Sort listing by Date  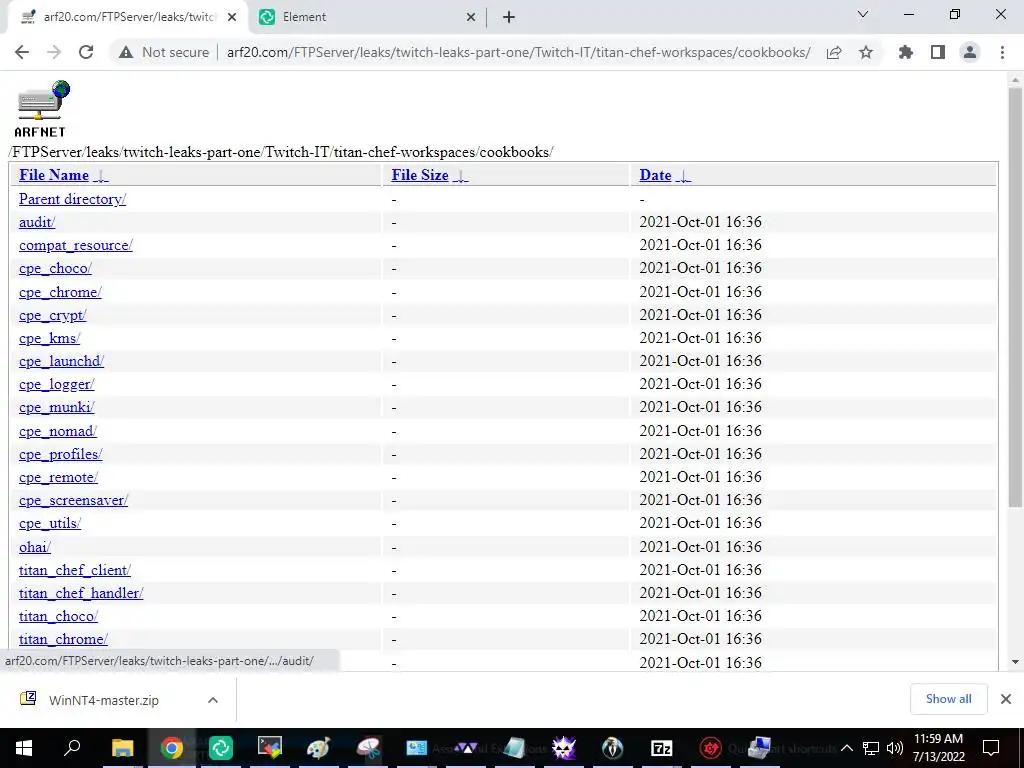click(655, 175)
